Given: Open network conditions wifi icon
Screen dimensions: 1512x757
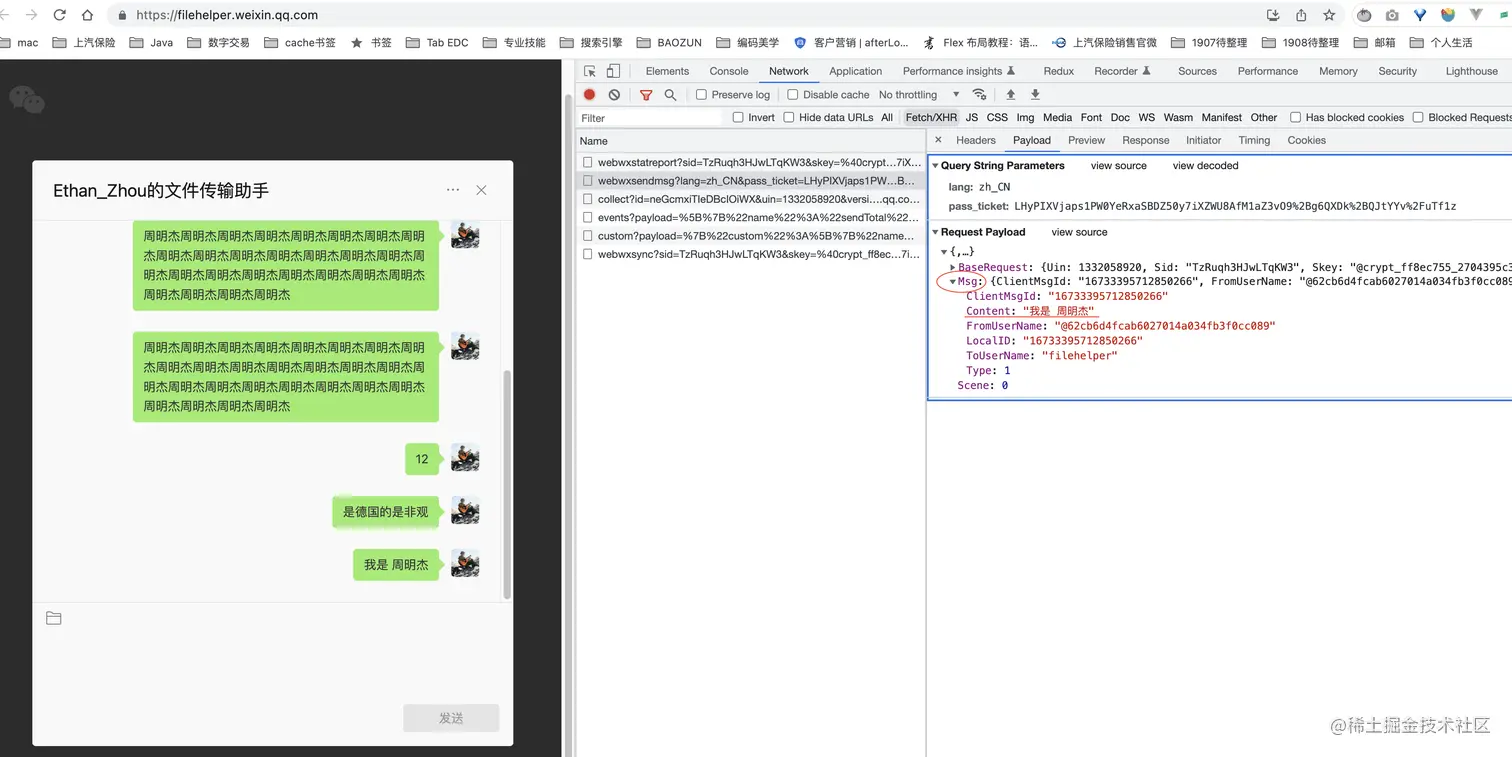Looking at the screenshot, I should click(980, 95).
